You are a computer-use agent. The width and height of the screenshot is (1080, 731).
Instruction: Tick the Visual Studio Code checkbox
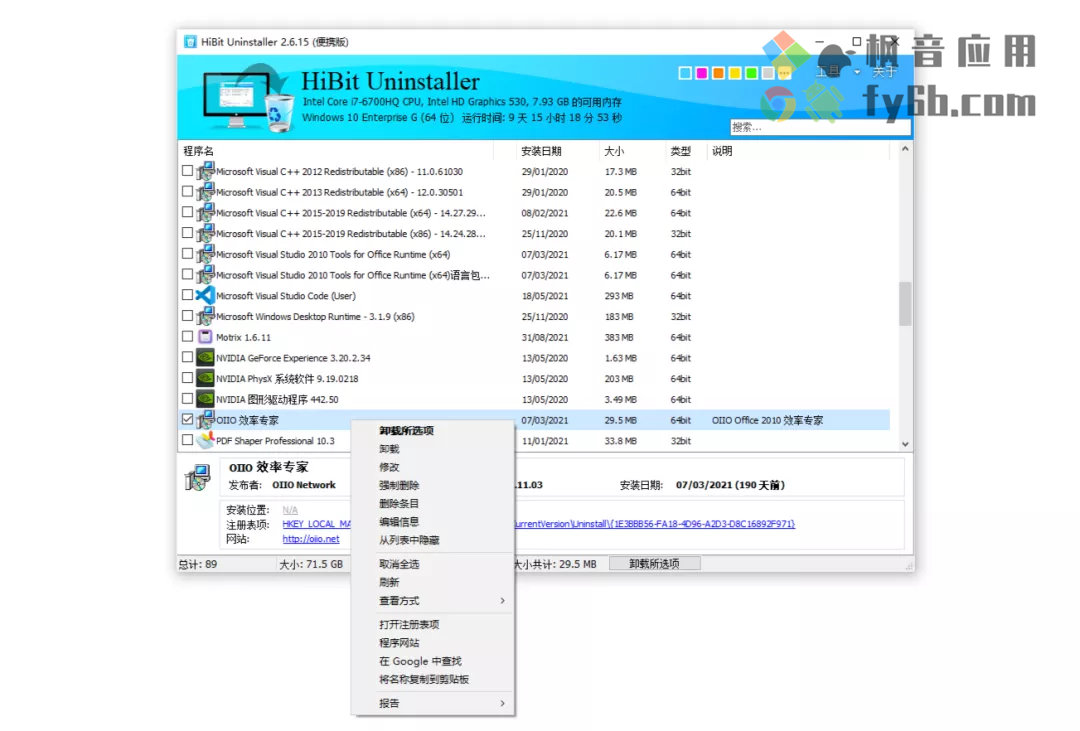click(x=187, y=295)
